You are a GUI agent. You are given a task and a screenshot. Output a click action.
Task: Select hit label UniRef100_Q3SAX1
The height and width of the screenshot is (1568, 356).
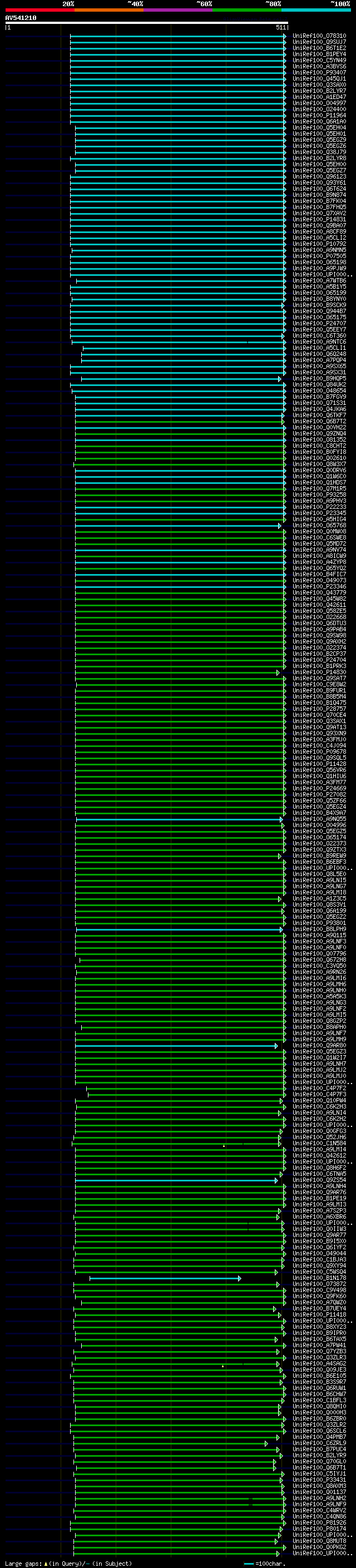click(x=319, y=721)
